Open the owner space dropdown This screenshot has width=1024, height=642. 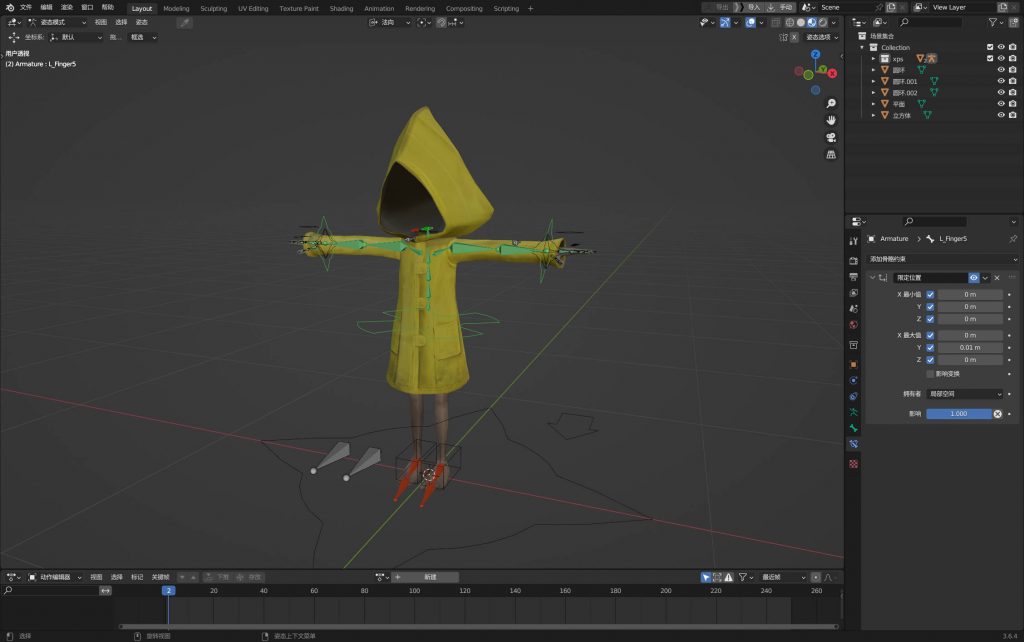click(x=965, y=394)
